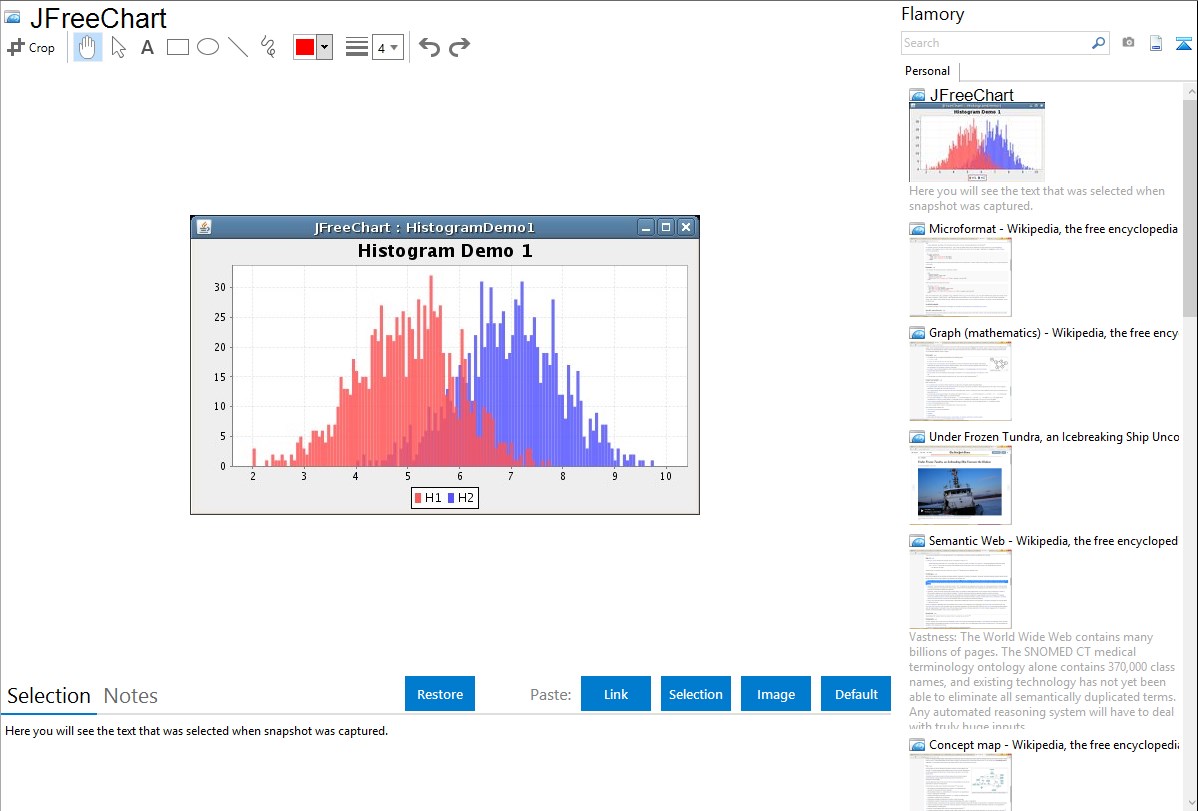Click the H1 legend entry
The image size is (1198, 811).
(x=428, y=498)
